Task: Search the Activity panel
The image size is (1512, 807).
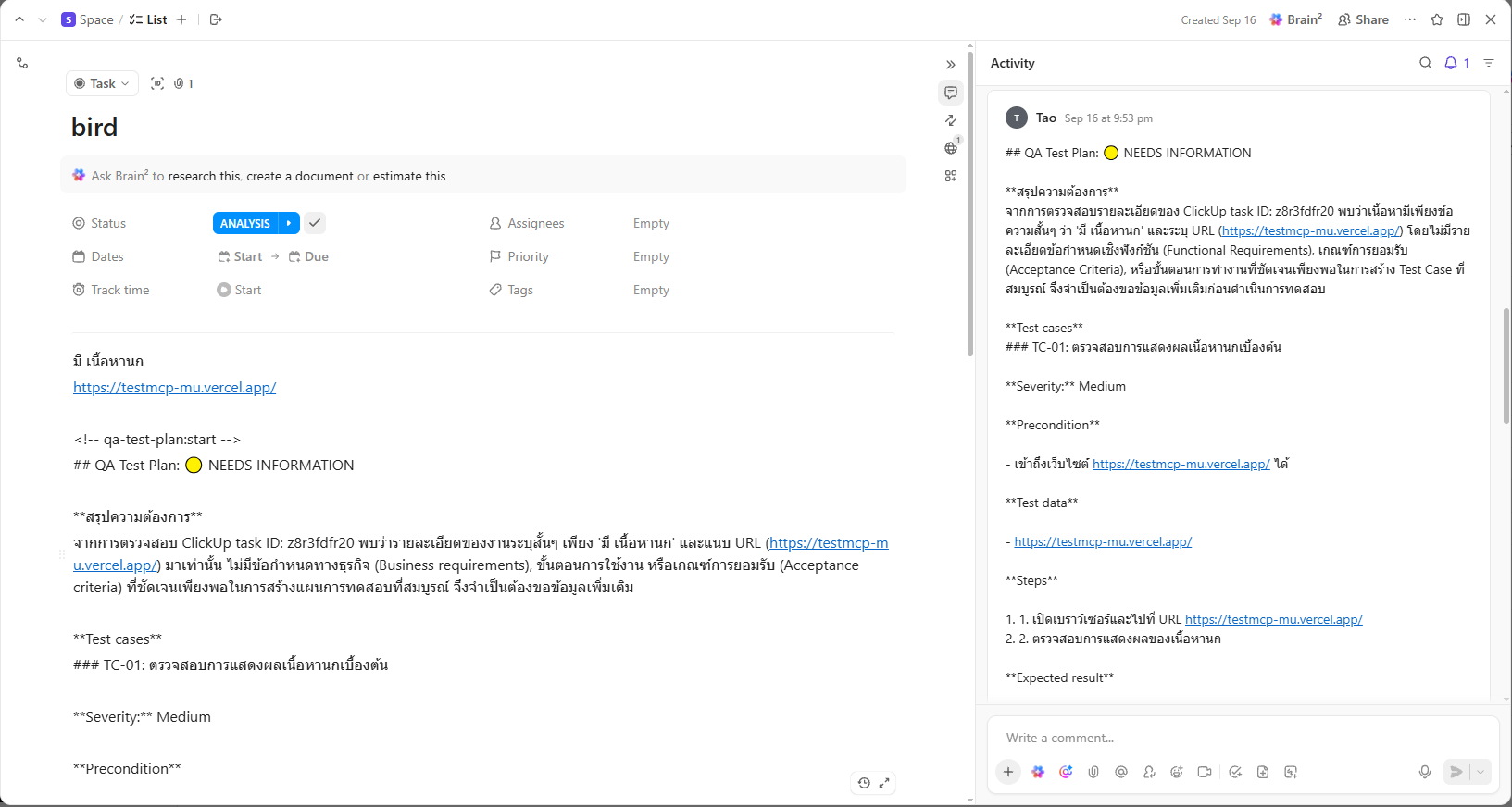Action: pos(1426,63)
